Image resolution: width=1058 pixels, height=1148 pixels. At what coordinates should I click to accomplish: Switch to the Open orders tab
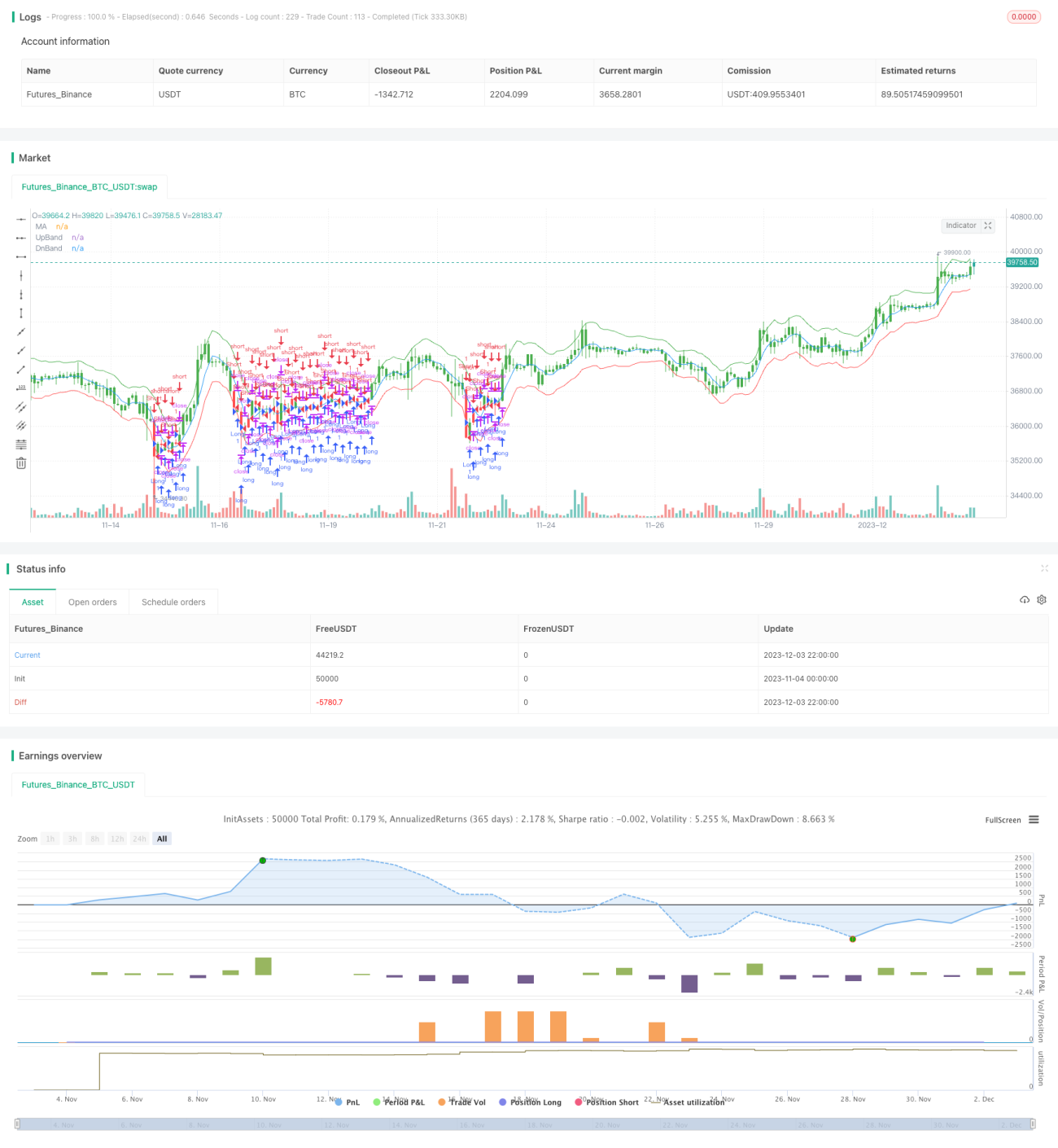(x=93, y=602)
